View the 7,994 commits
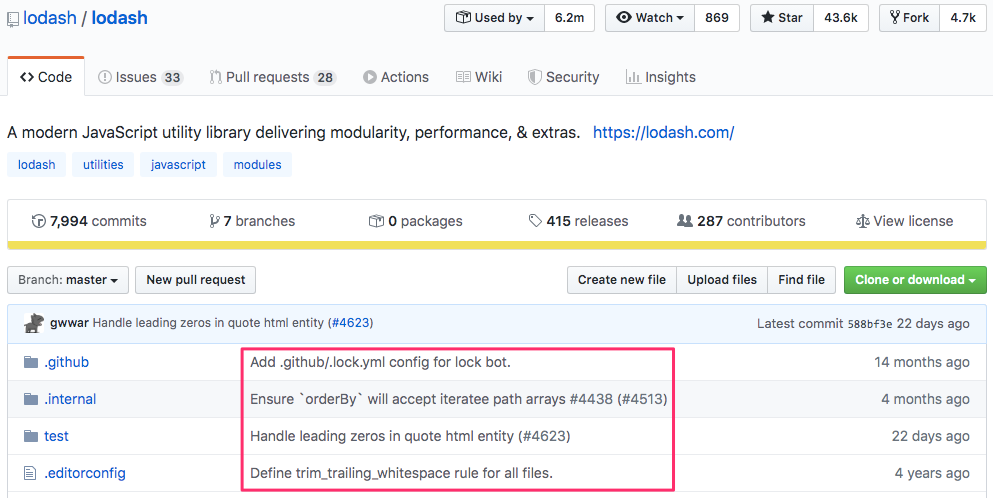The height and width of the screenshot is (498, 993). 89,221
